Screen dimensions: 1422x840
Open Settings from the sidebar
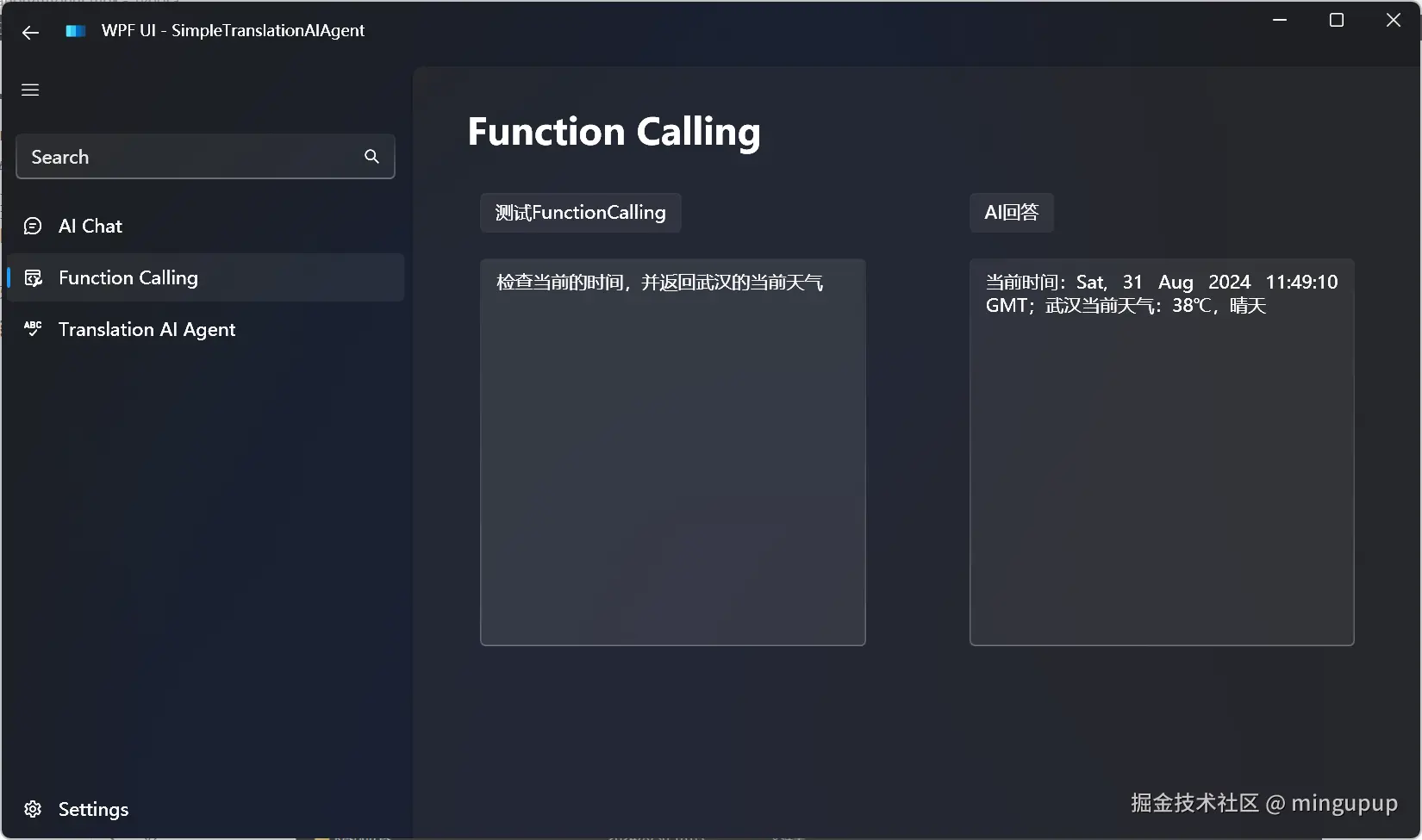coord(205,809)
